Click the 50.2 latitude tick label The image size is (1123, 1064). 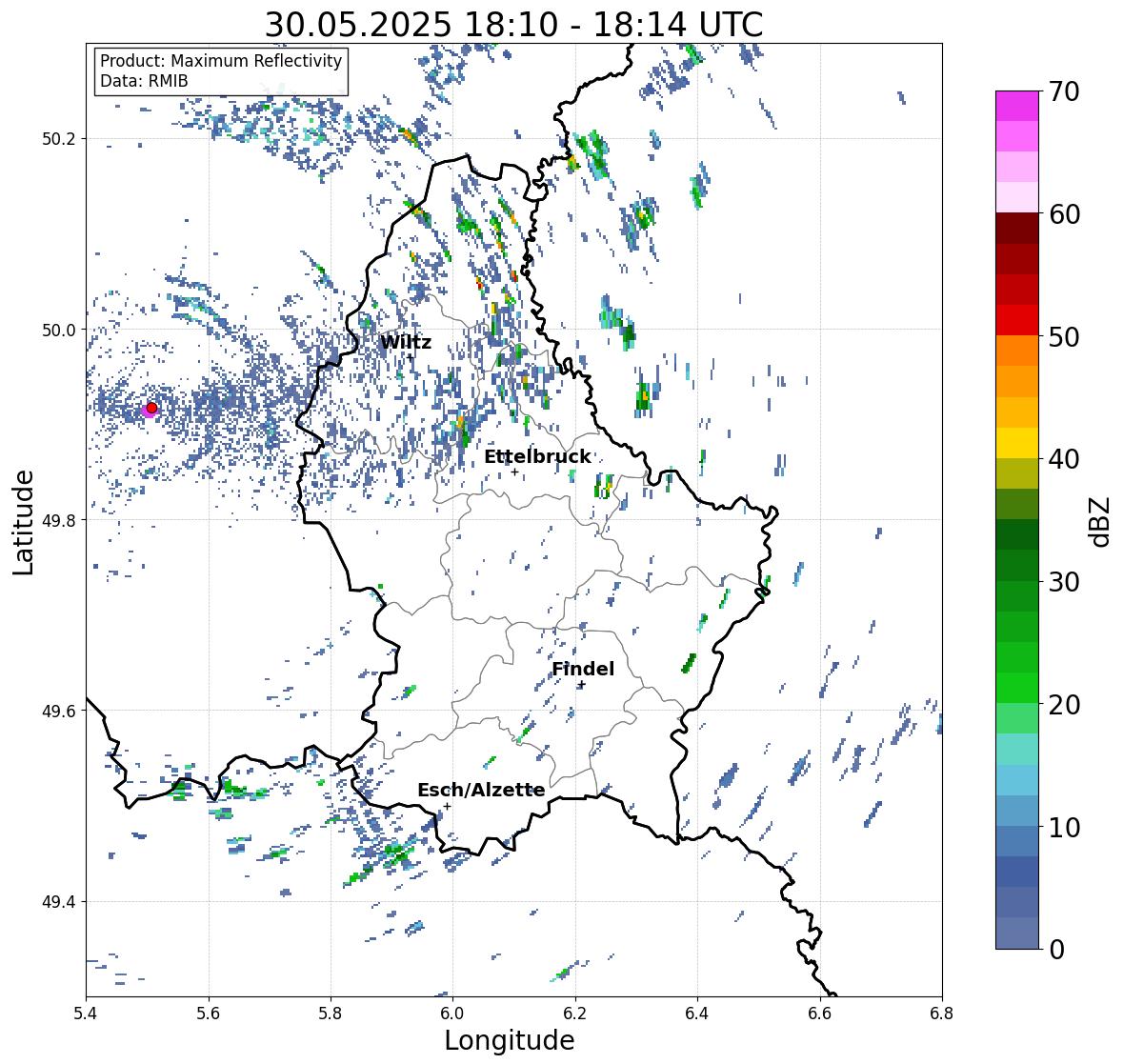[59, 139]
